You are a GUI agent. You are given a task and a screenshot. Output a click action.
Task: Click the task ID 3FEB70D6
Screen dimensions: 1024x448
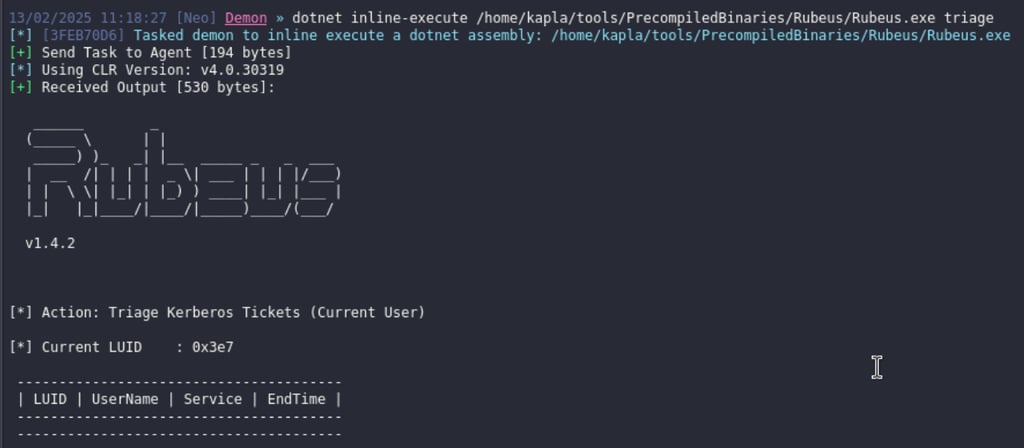[91, 35]
